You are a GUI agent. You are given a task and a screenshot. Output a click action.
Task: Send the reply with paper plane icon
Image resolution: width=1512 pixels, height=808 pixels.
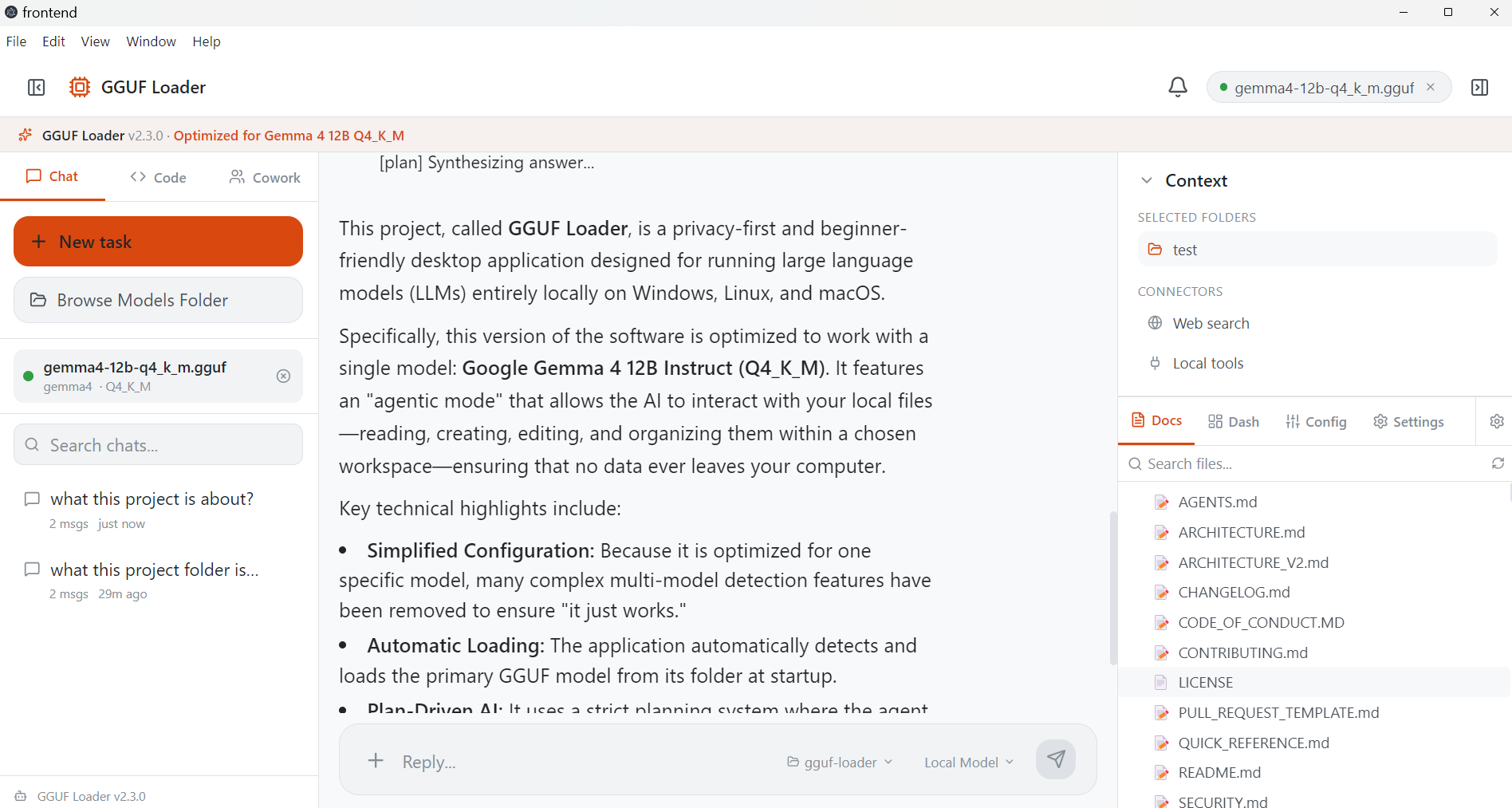(x=1056, y=759)
